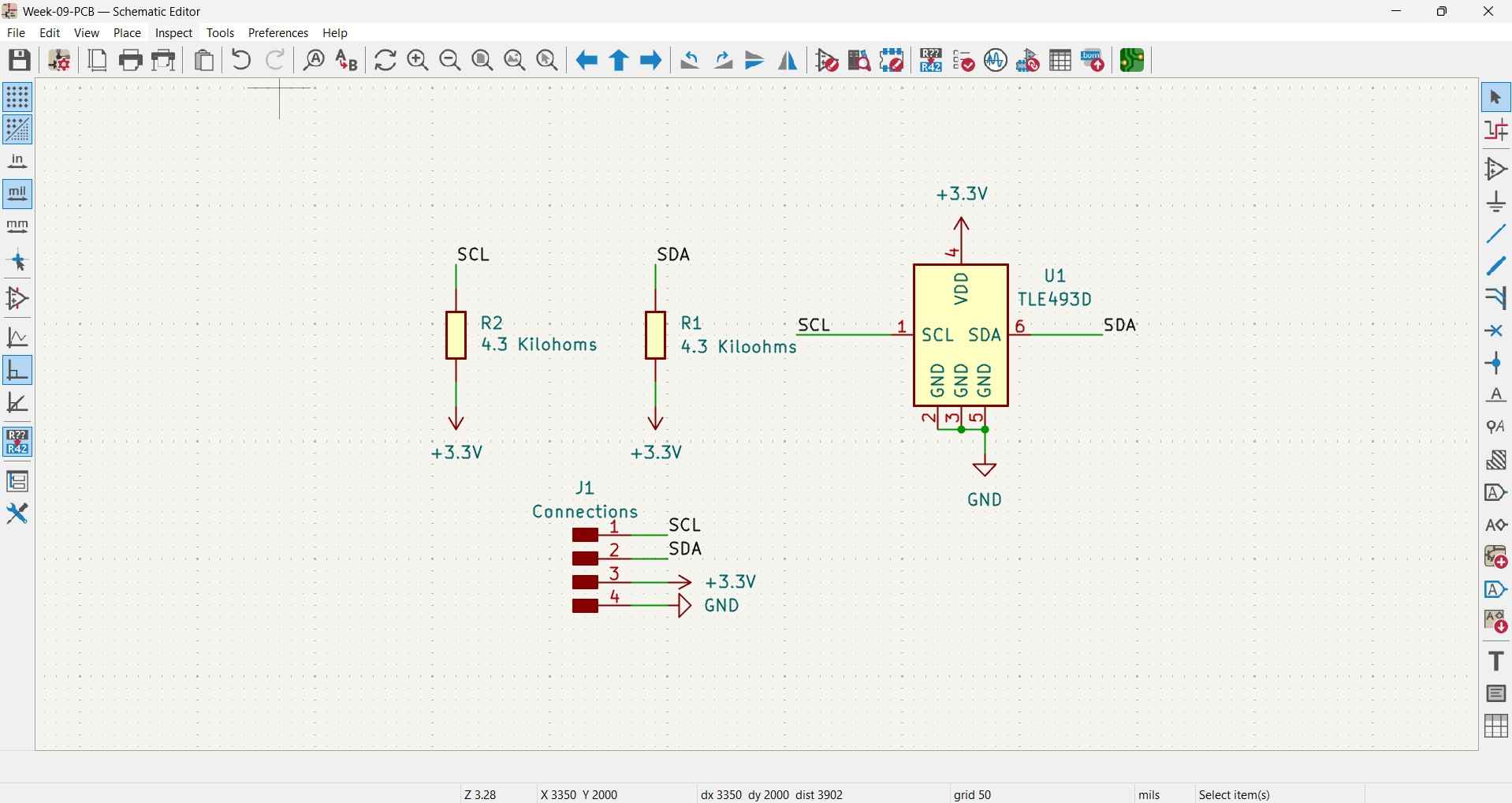Image resolution: width=1512 pixels, height=803 pixels.
Task: Open the Tools menu
Action: 221,33
